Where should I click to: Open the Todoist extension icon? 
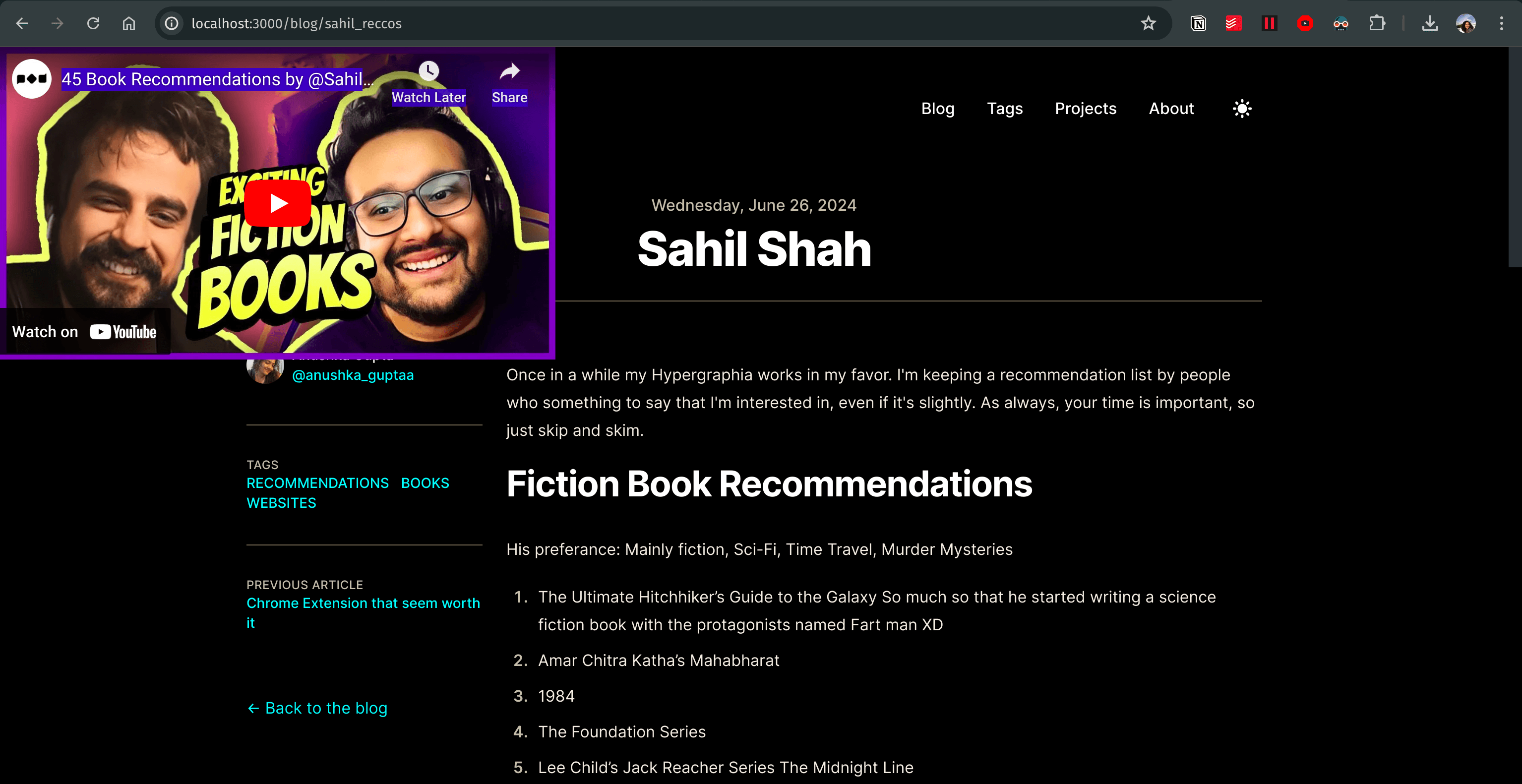[1233, 24]
